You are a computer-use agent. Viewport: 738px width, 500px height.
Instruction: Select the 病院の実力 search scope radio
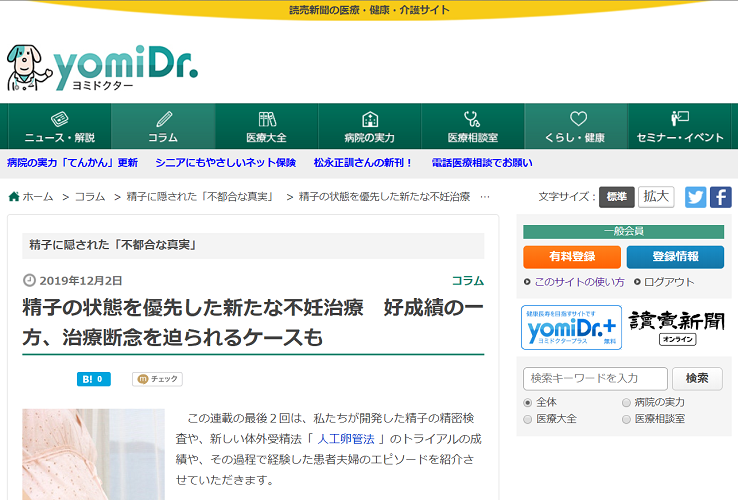pyautogui.click(x=626, y=403)
